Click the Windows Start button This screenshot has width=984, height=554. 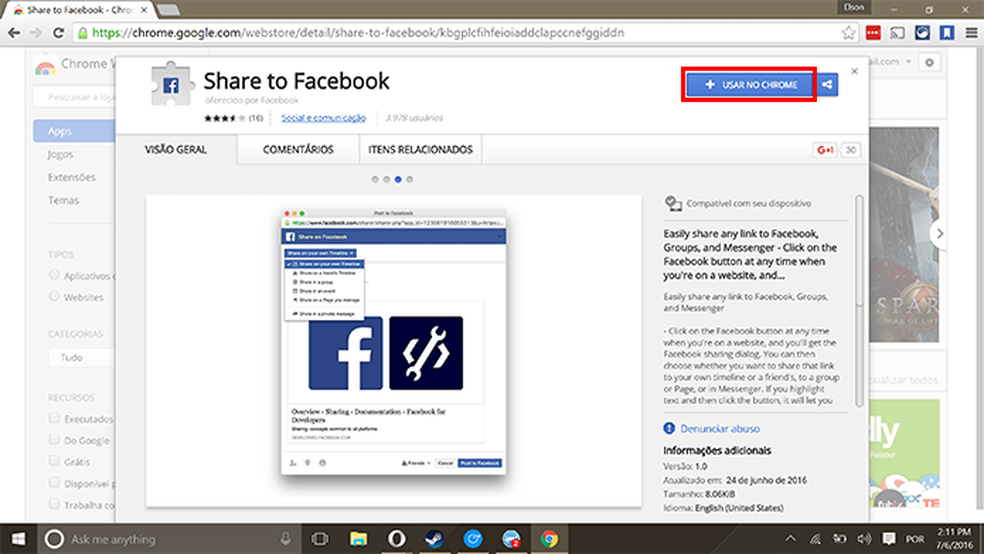click(x=18, y=539)
